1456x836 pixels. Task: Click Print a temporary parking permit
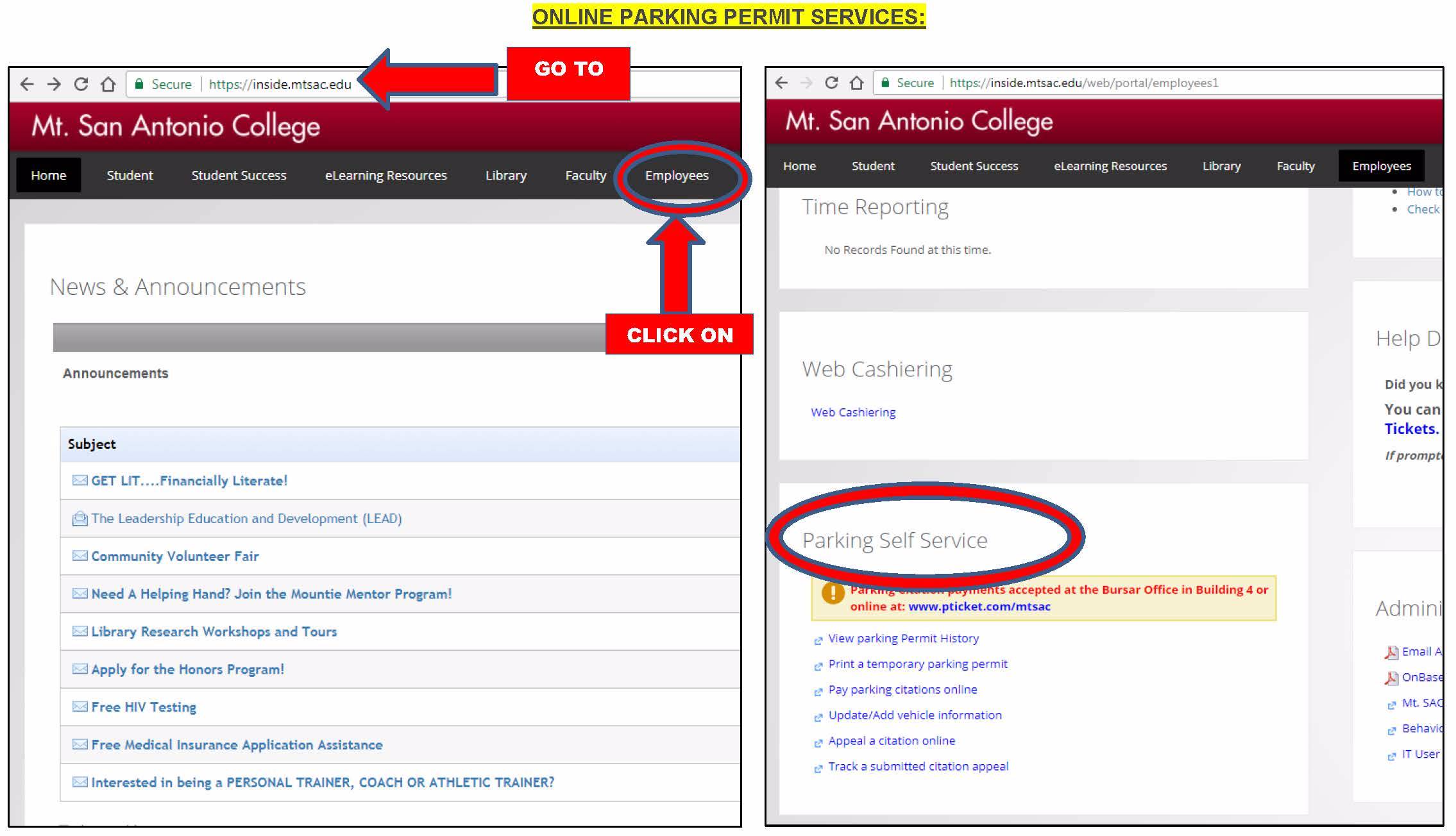coord(918,664)
